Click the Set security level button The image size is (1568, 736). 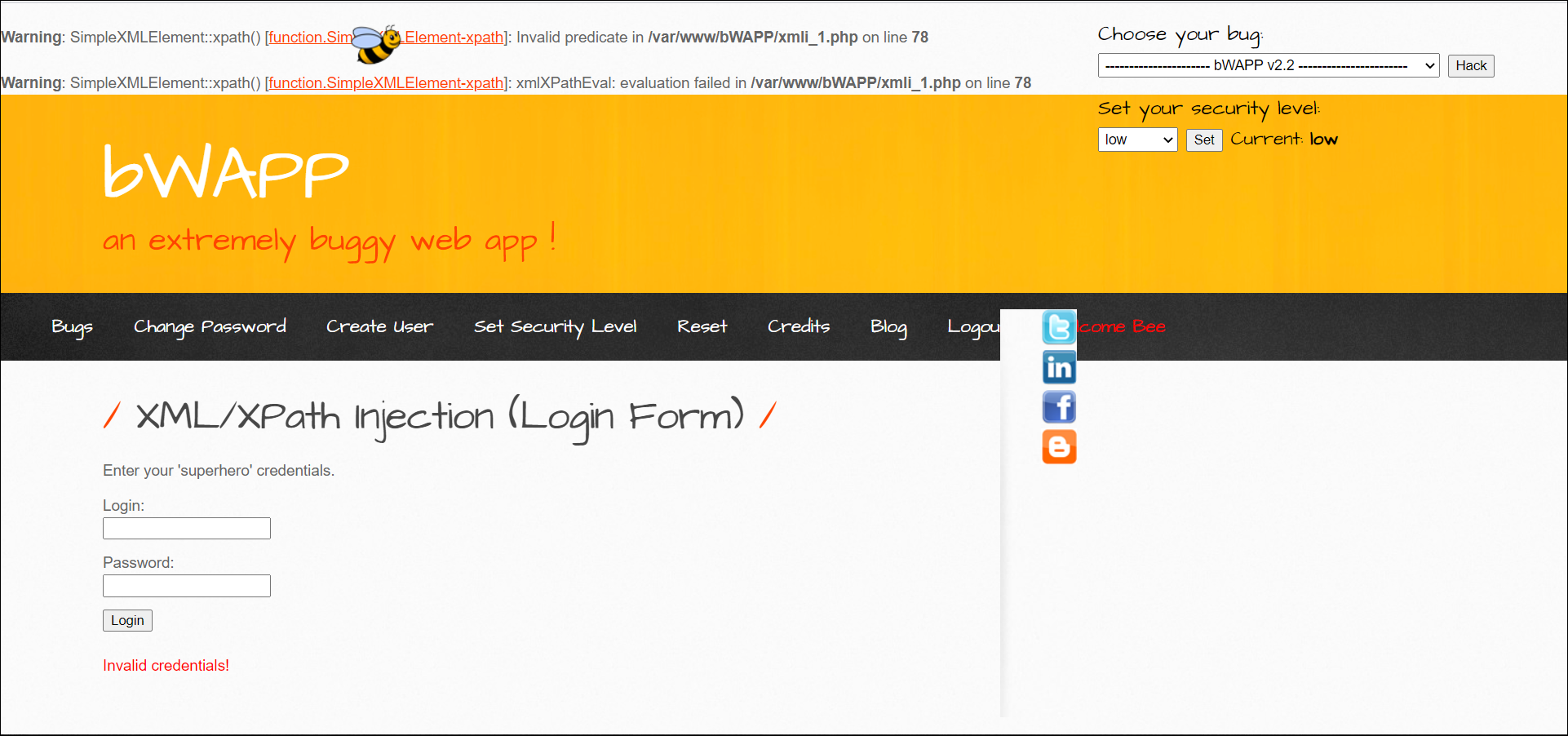pos(1204,140)
